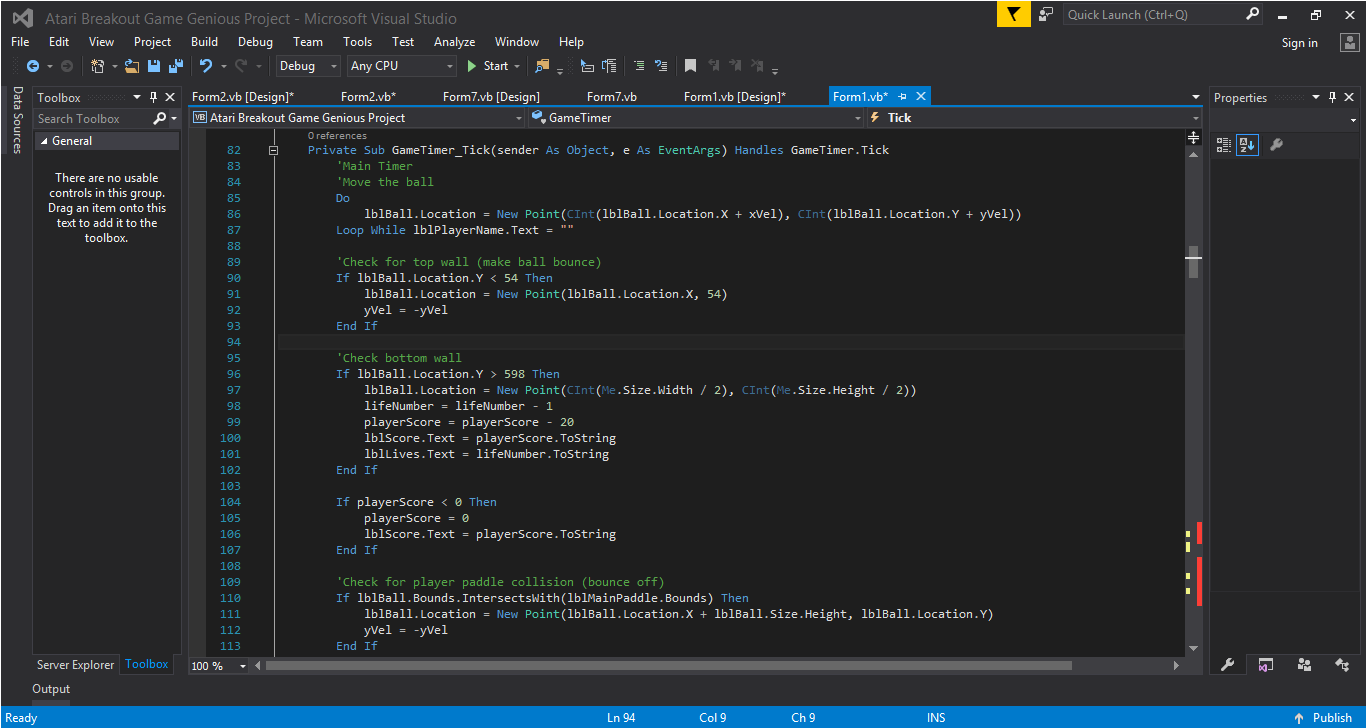Screen dimensions: 1366x728
Task: Click the Sign in link
Action: [x=1299, y=42]
